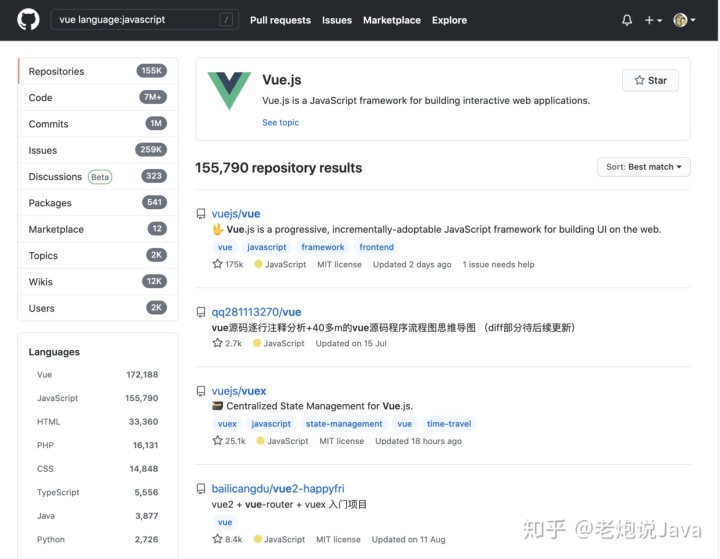Viewport: 720px width, 559px height.
Task: Click the 25.1k star icon for vuex
Action: point(217,441)
